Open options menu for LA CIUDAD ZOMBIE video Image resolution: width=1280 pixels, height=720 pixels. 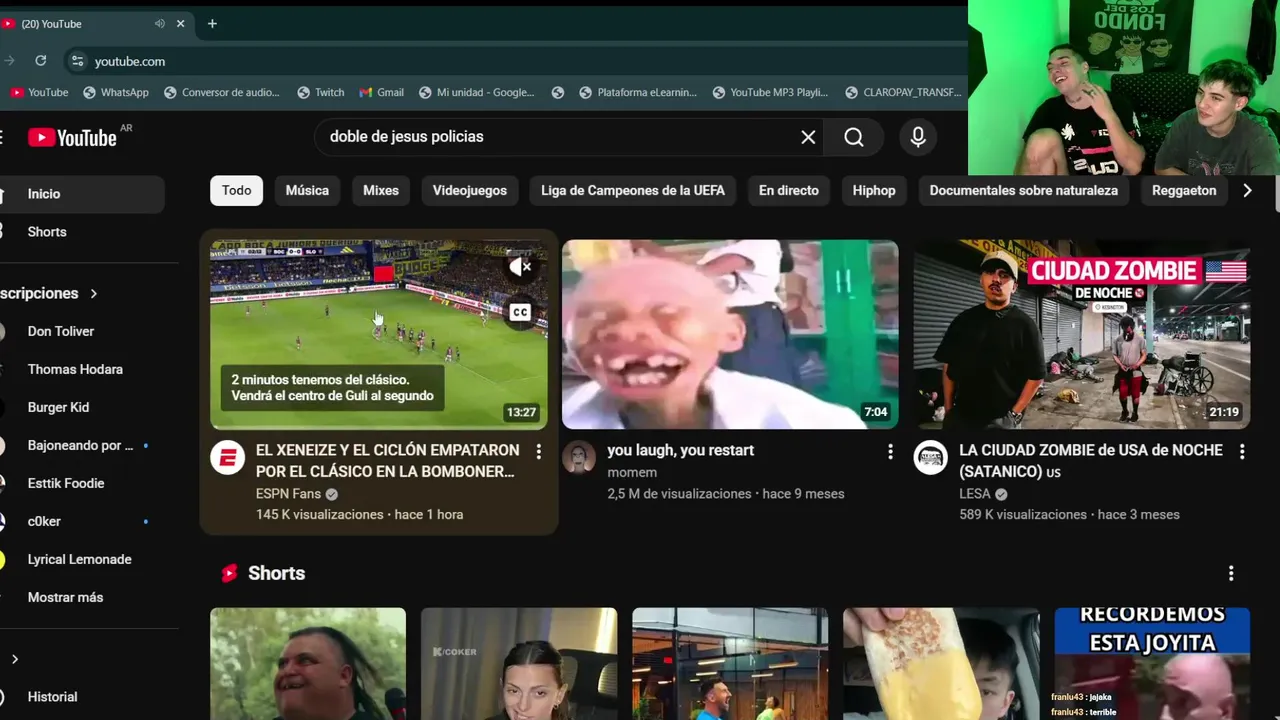pos(1242,452)
